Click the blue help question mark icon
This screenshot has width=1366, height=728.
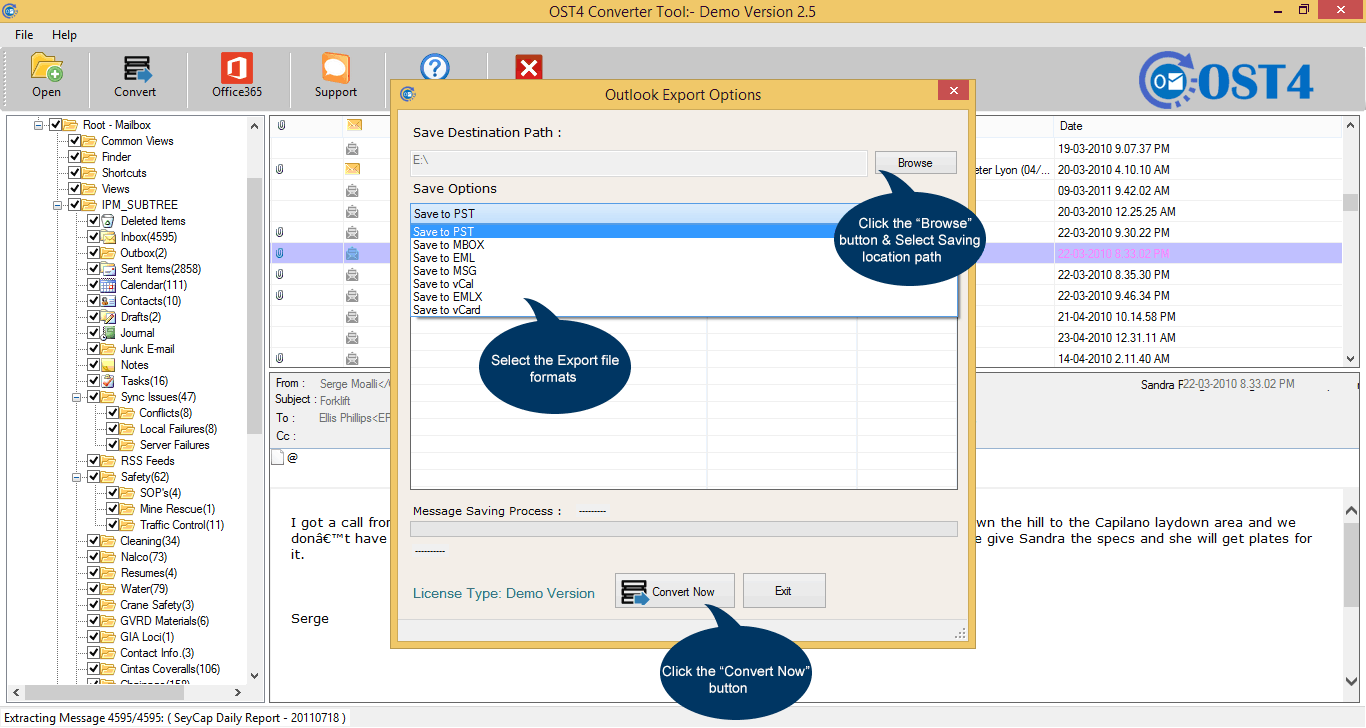[x=434, y=67]
